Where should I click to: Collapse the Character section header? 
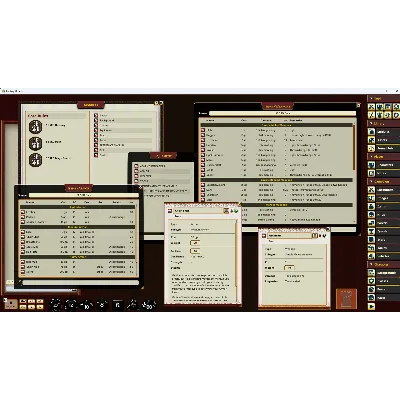[x=383, y=264]
